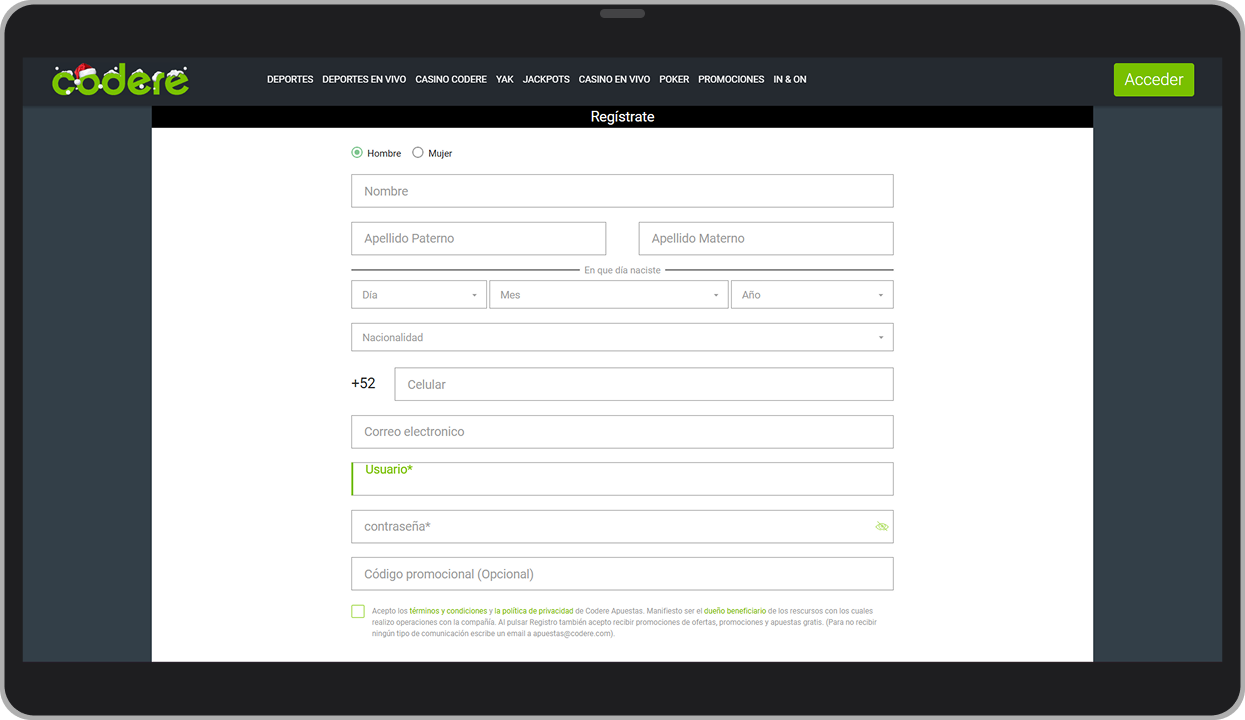The width and height of the screenshot is (1245, 720).
Task: Open the términos y condiciones link
Action: tap(447, 610)
